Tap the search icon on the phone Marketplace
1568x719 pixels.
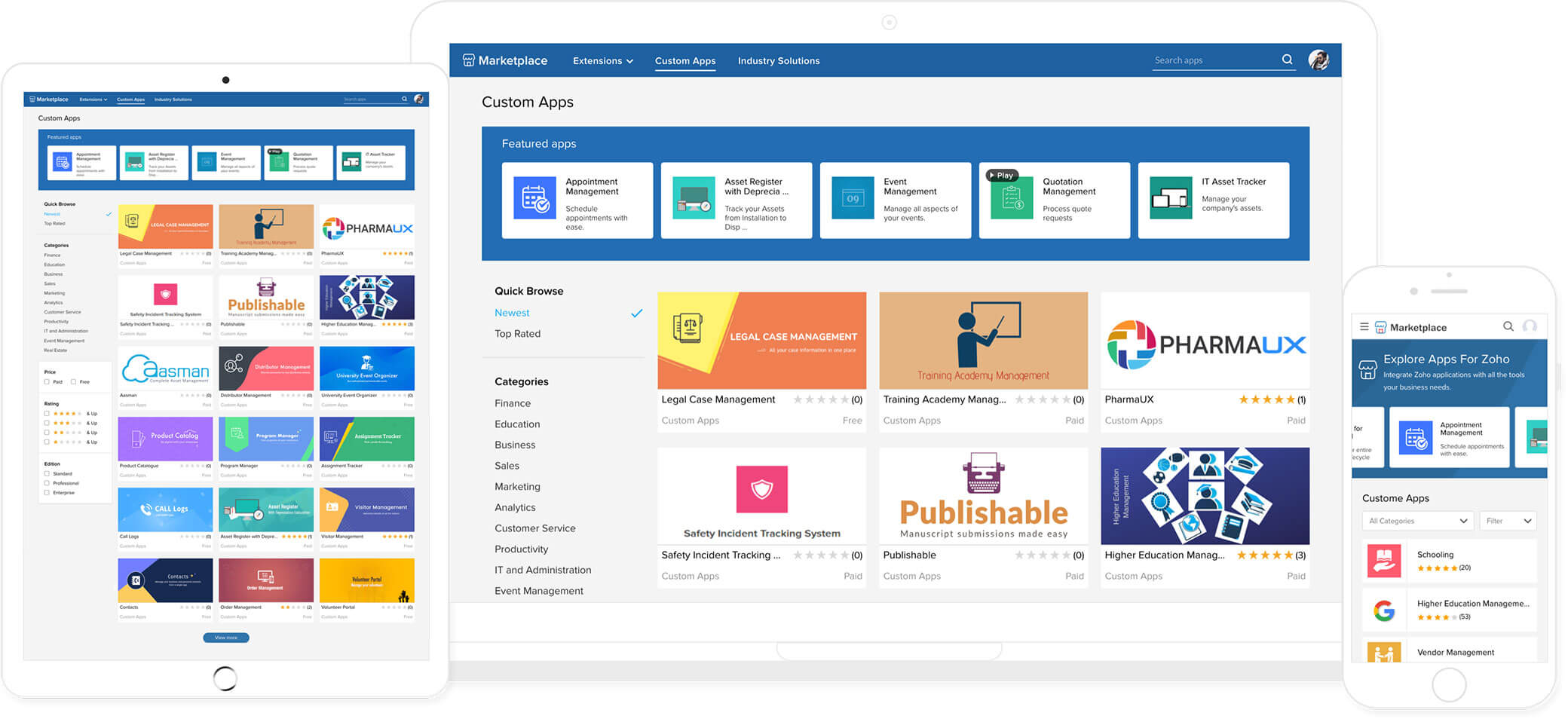coord(1508,327)
